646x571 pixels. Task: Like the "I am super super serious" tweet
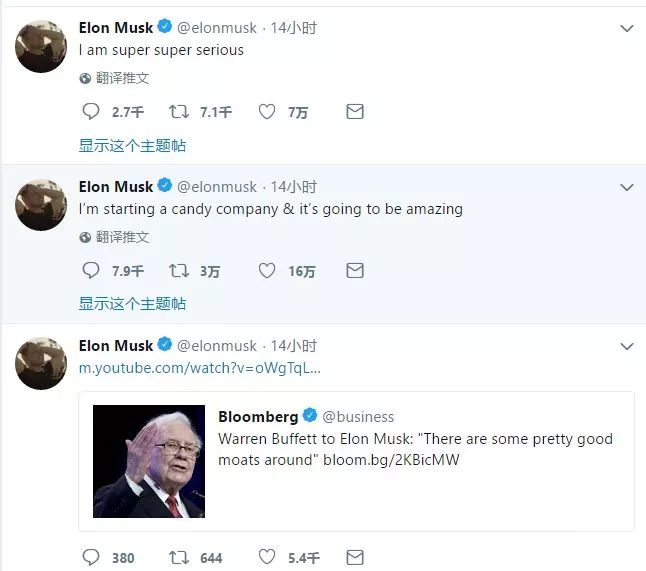pyautogui.click(x=267, y=112)
